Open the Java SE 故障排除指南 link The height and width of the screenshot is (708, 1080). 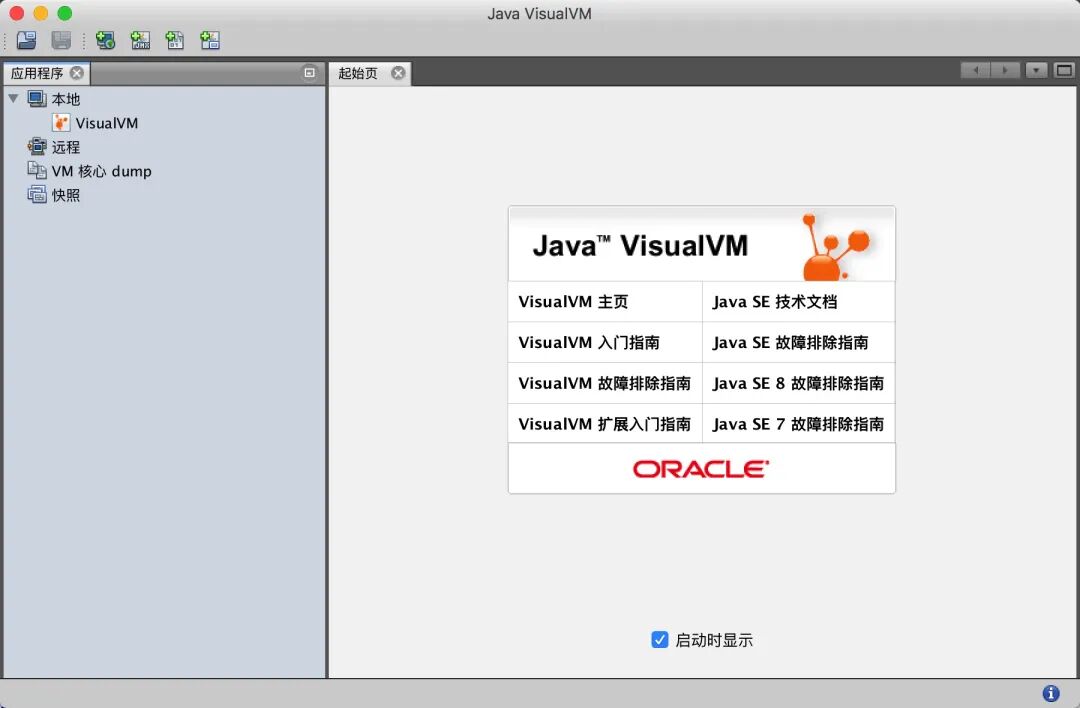pos(790,342)
